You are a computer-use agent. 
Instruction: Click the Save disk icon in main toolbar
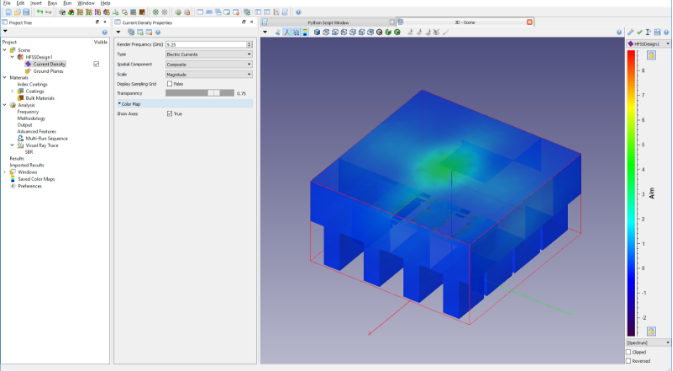click(26, 12)
